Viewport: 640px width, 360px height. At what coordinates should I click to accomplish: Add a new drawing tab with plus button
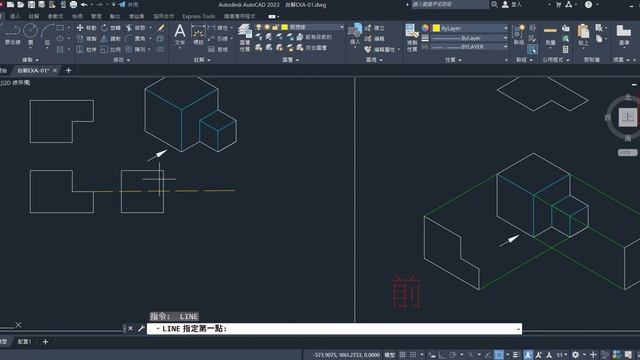pos(69,70)
